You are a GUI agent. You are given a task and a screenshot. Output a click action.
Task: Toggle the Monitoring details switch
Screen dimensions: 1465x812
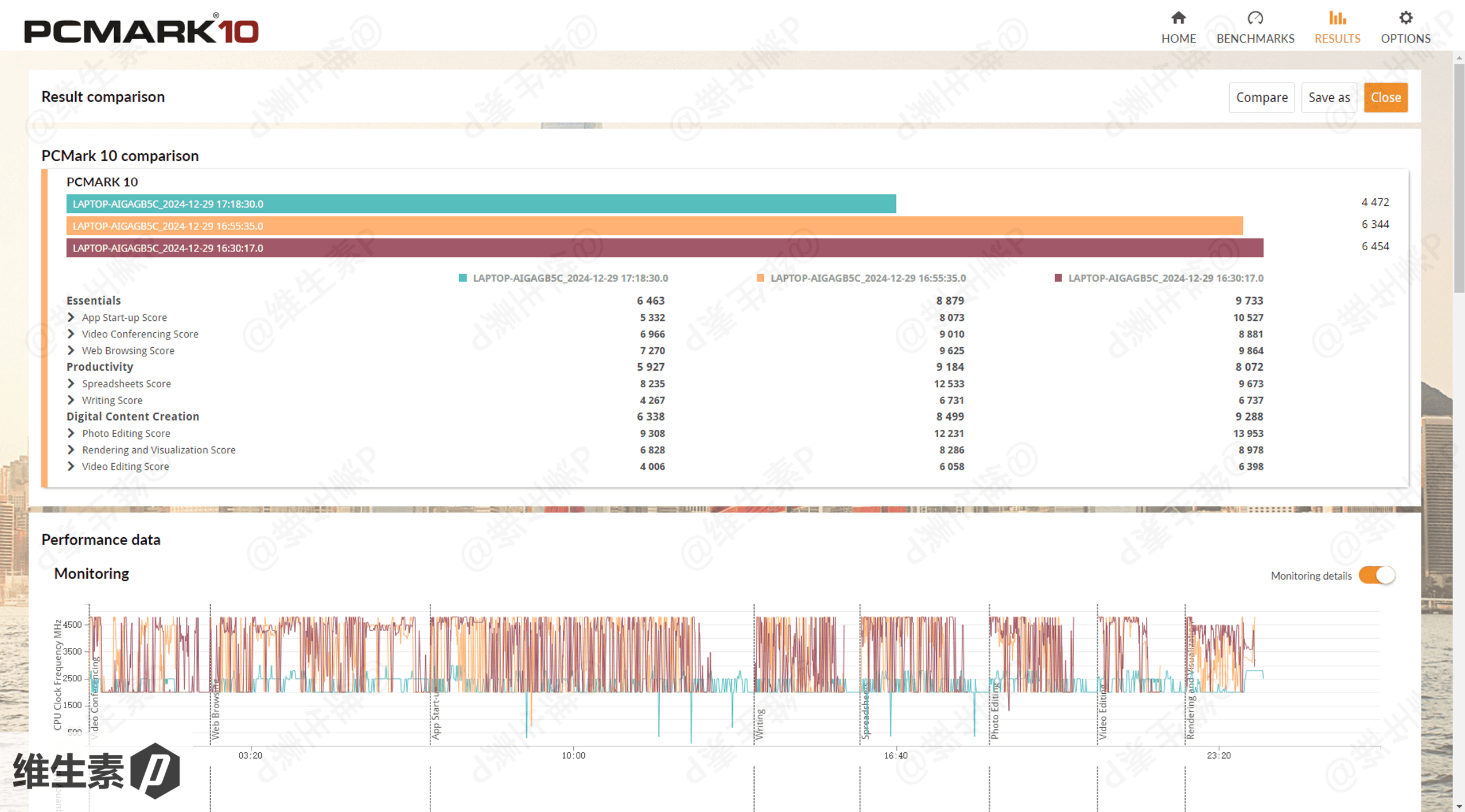tap(1377, 575)
